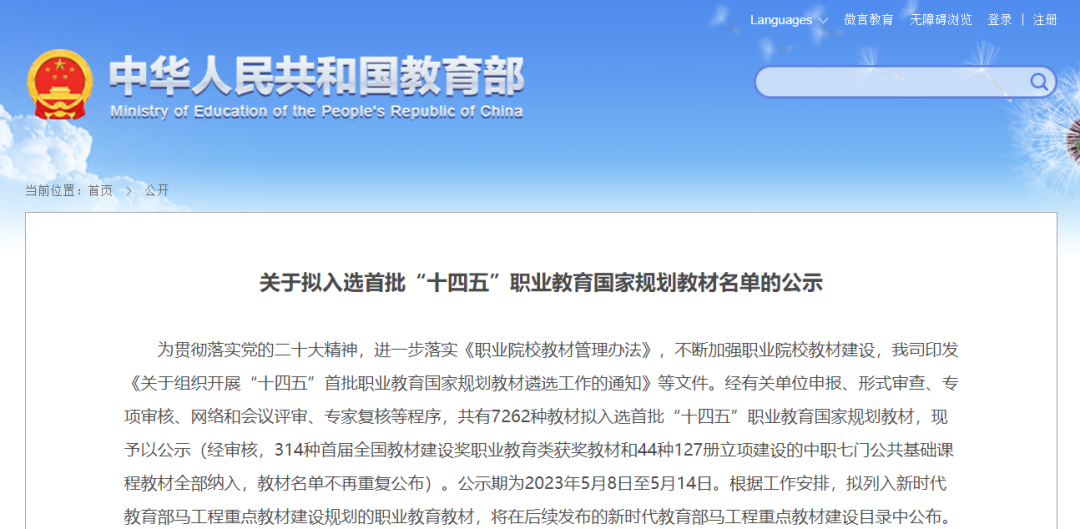This screenshot has height=529, width=1080.
Task: Click the 中华人民共和国教育部 site title
Action: 316,76
